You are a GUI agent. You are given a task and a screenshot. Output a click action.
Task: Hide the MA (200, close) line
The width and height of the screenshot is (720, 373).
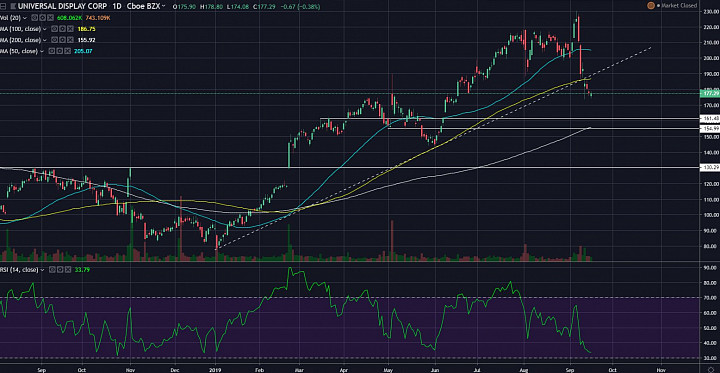pyautogui.click(x=54, y=40)
